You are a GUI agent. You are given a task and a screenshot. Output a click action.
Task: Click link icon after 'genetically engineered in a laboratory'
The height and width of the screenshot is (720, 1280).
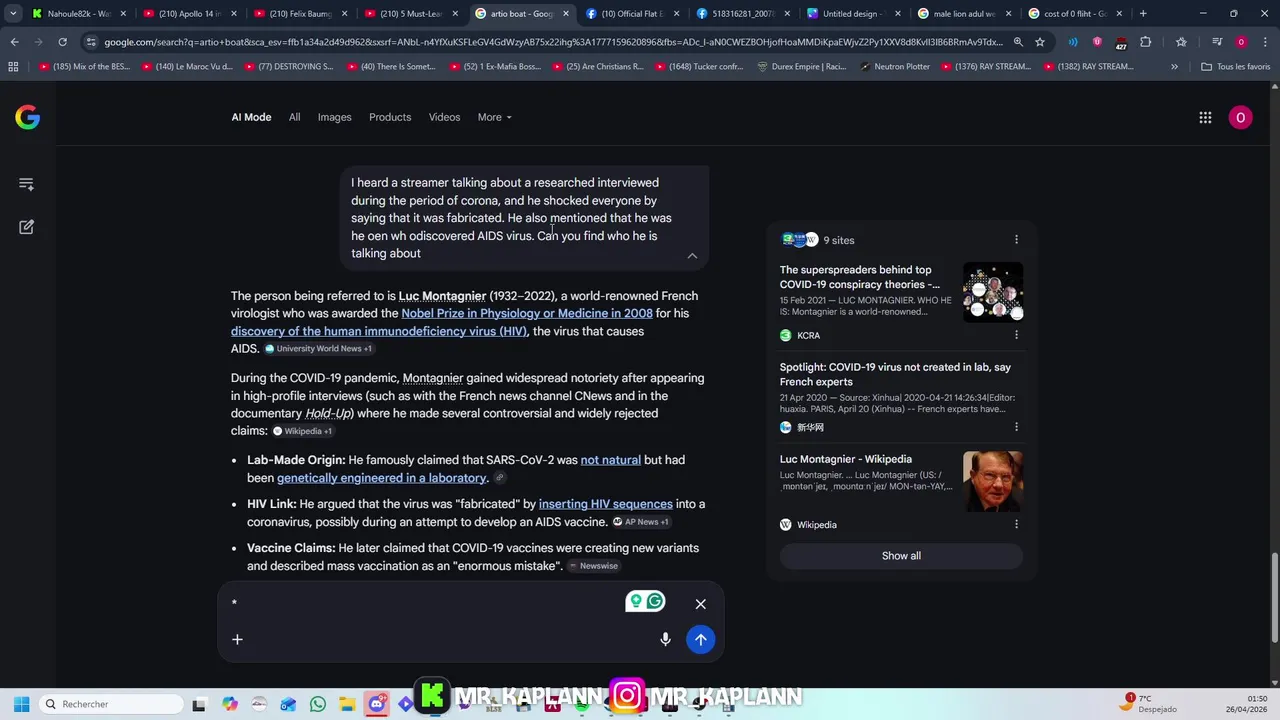[499, 478]
